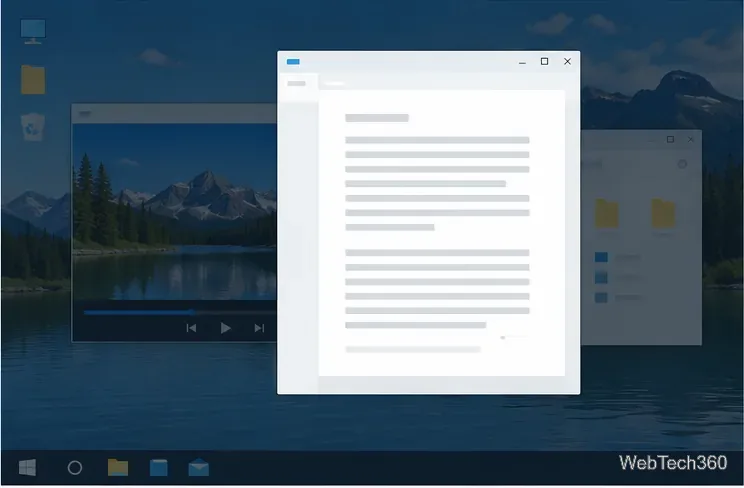The image size is (744, 488).
Task: Click the mountain lake video frame in media player
Action: coord(175,212)
